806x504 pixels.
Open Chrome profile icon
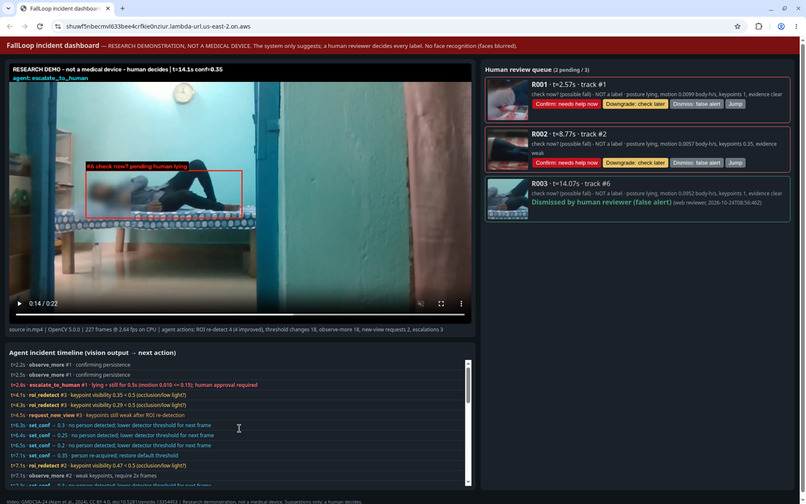tap(781, 26)
